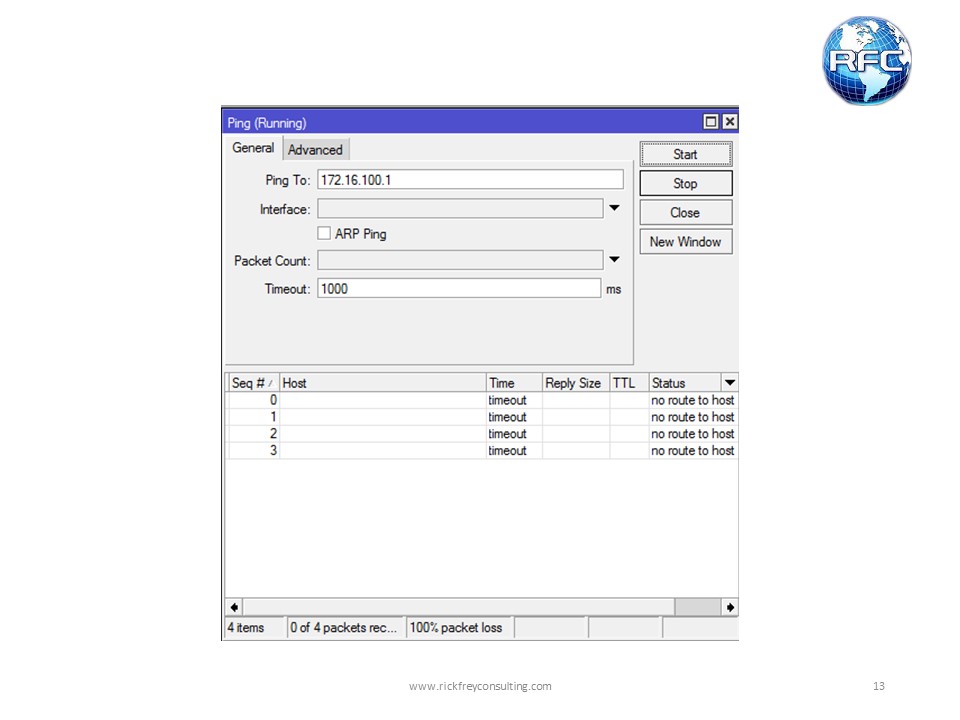Select the Timeout value field showing 1000
960x720 pixels.
(458, 288)
